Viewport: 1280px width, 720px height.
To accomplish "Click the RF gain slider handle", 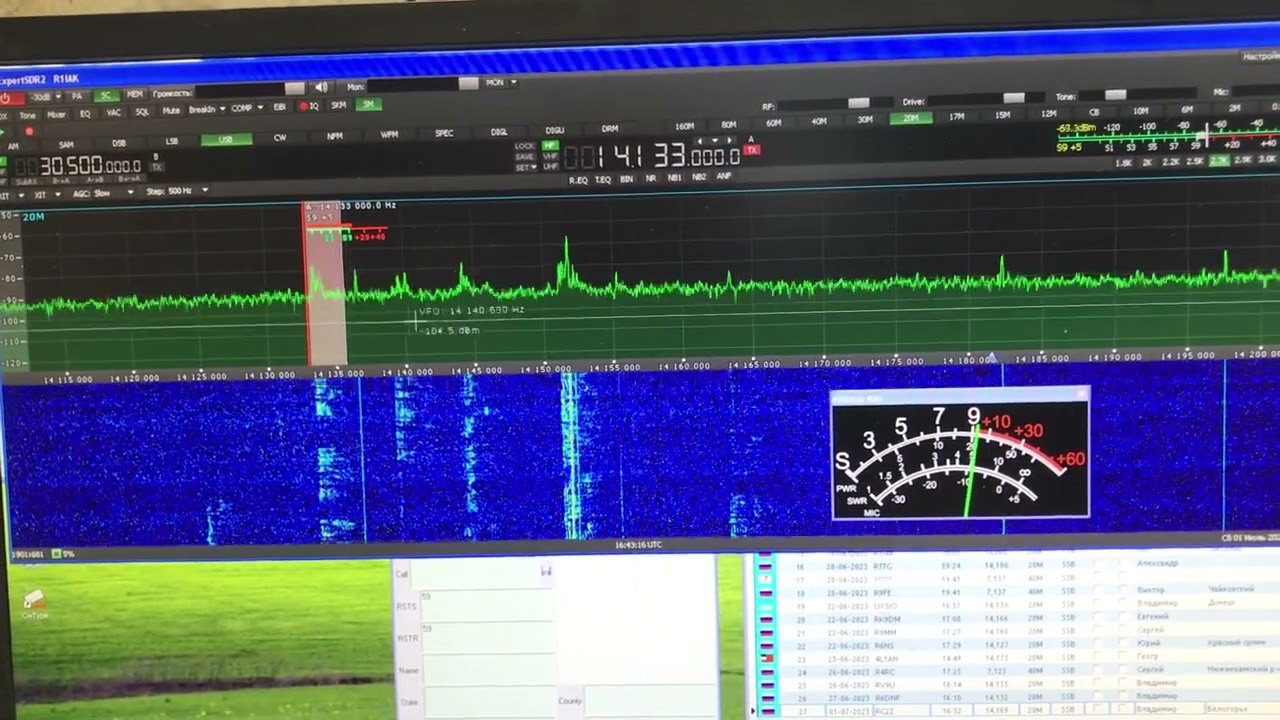I will (x=858, y=102).
